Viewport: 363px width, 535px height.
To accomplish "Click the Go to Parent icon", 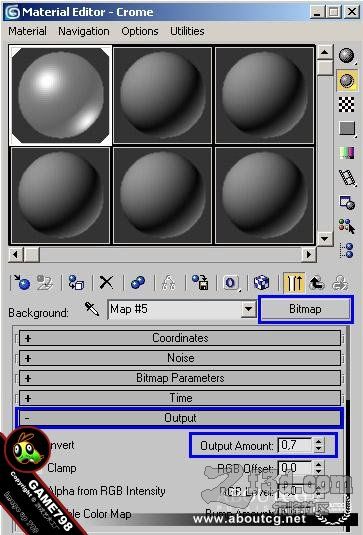I will [x=316, y=283].
